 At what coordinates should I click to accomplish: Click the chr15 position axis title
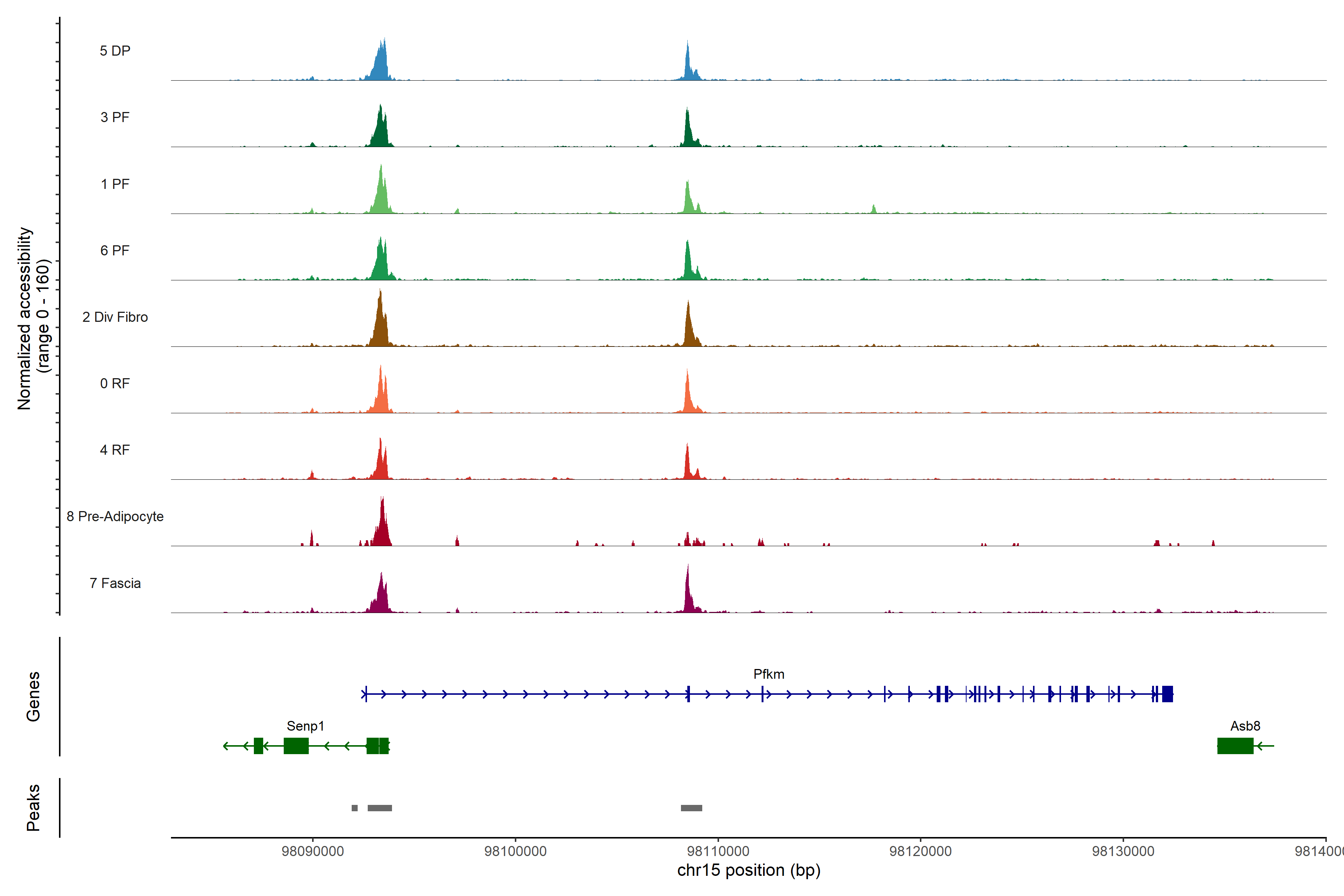[x=749, y=870]
